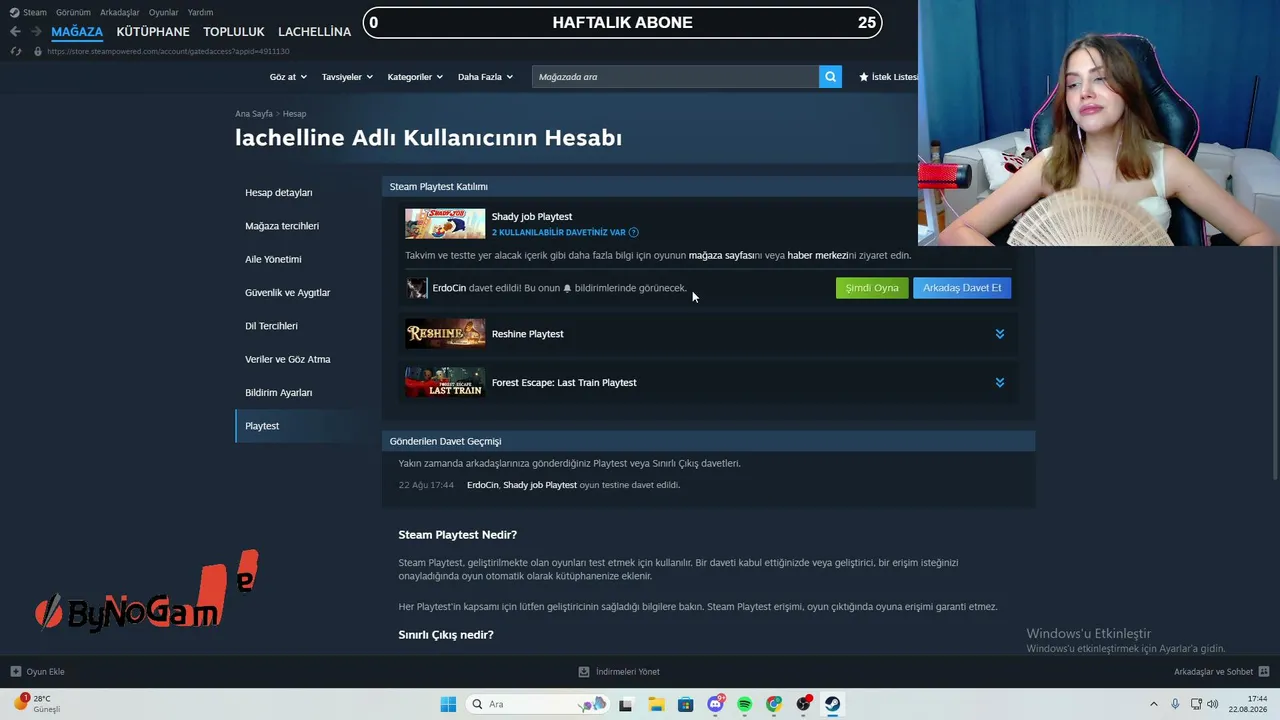The width and height of the screenshot is (1280, 720).
Task: Expand the Reshine Playtest row
Action: pyautogui.click(x=999, y=334)
